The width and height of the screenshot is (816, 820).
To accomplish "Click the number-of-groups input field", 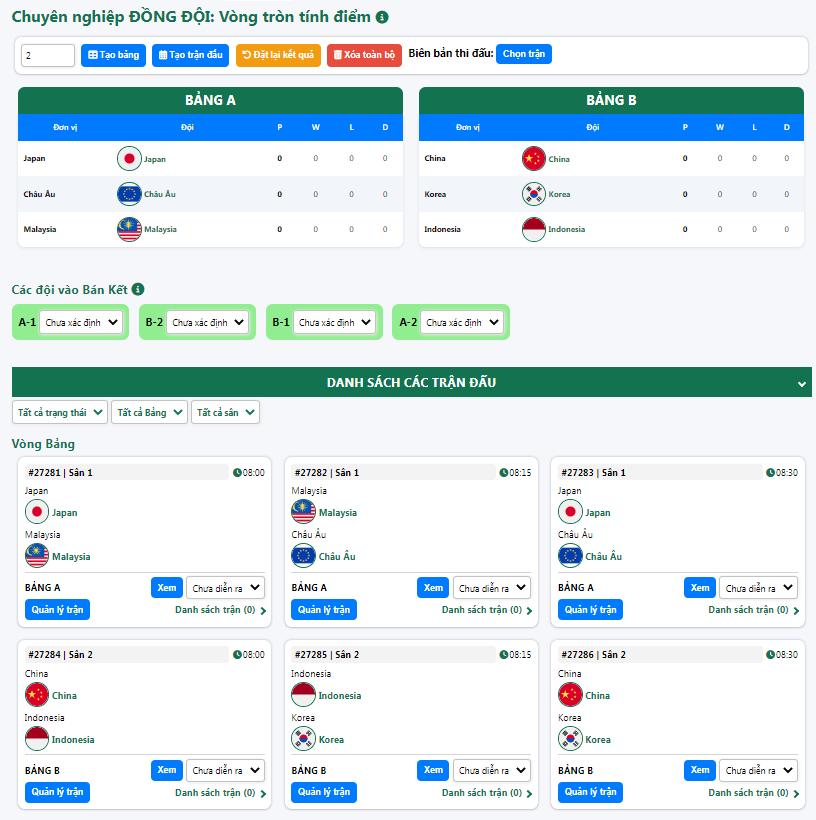I will click(x=48, y=55).
